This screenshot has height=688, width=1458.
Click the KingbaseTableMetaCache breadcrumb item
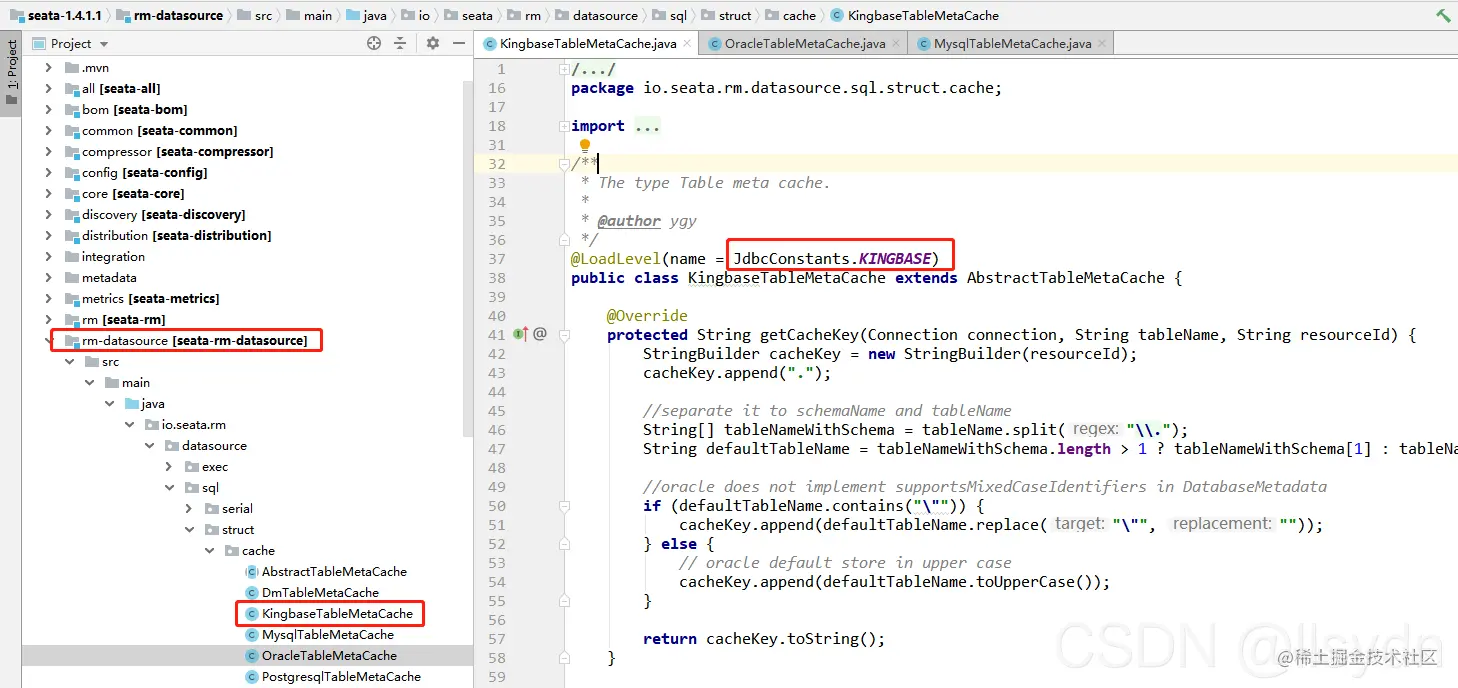coord(914,15)
